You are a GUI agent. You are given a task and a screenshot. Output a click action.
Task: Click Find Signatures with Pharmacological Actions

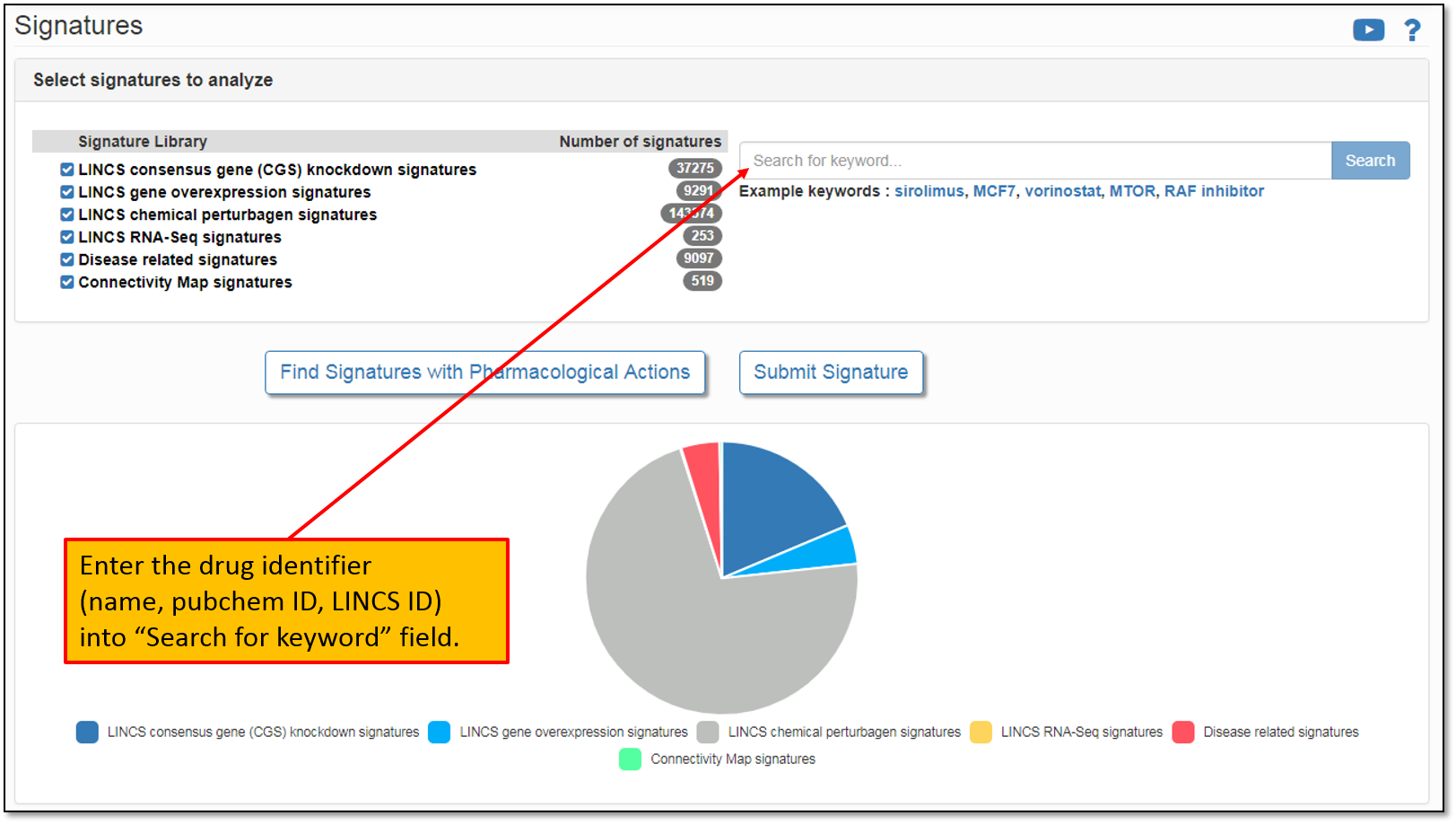click(x=484, y=373)
